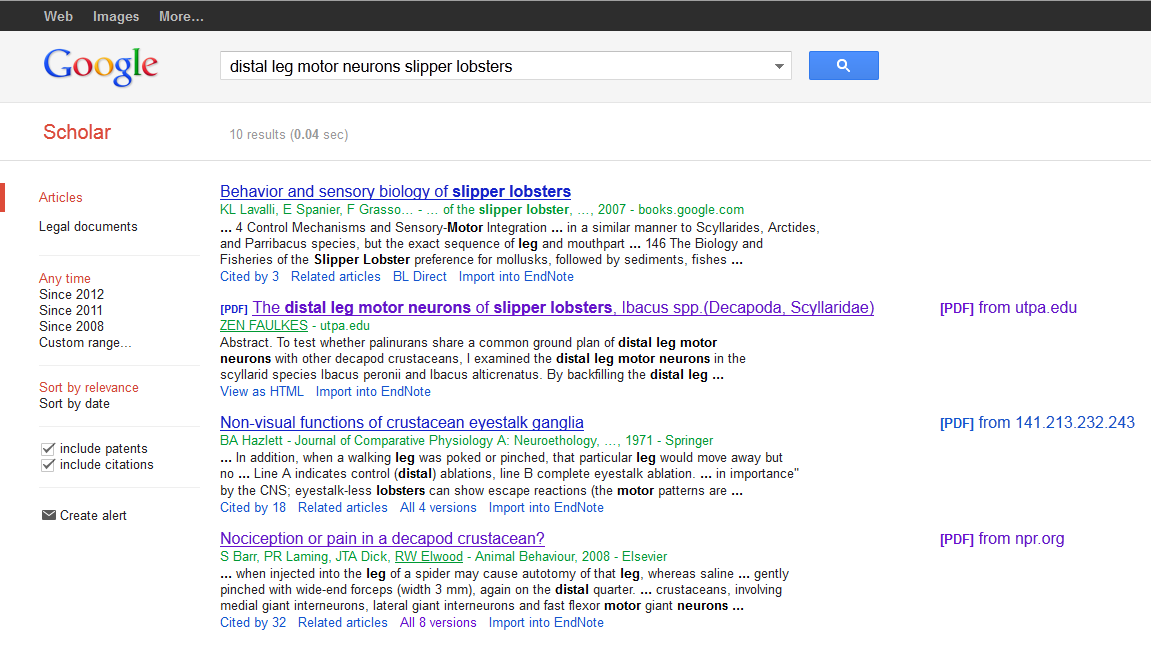
Task: Filter results Since 2011
Action: point(70,311)
